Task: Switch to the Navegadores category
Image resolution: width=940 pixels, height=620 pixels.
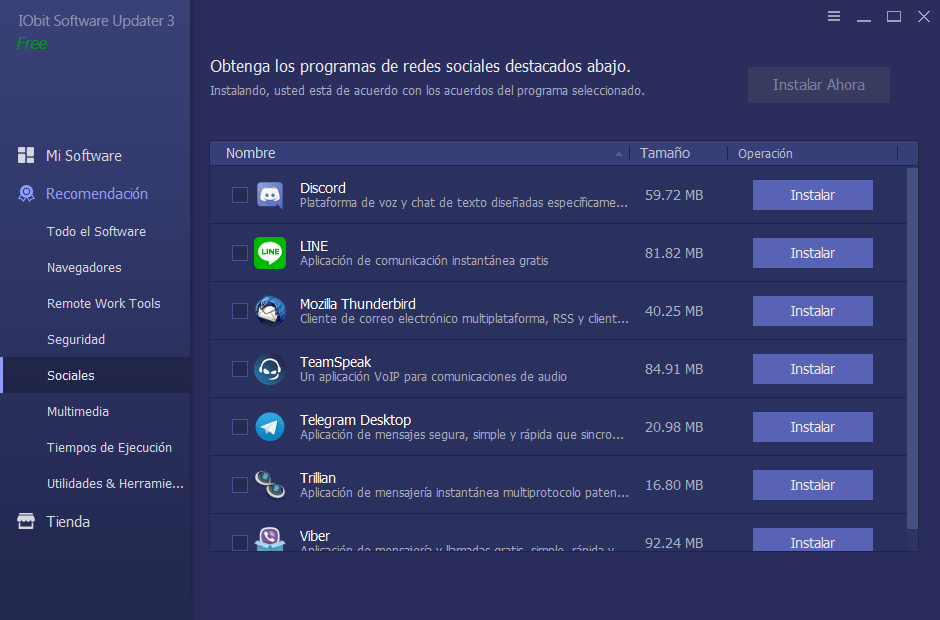Action: tap(84, 268)
